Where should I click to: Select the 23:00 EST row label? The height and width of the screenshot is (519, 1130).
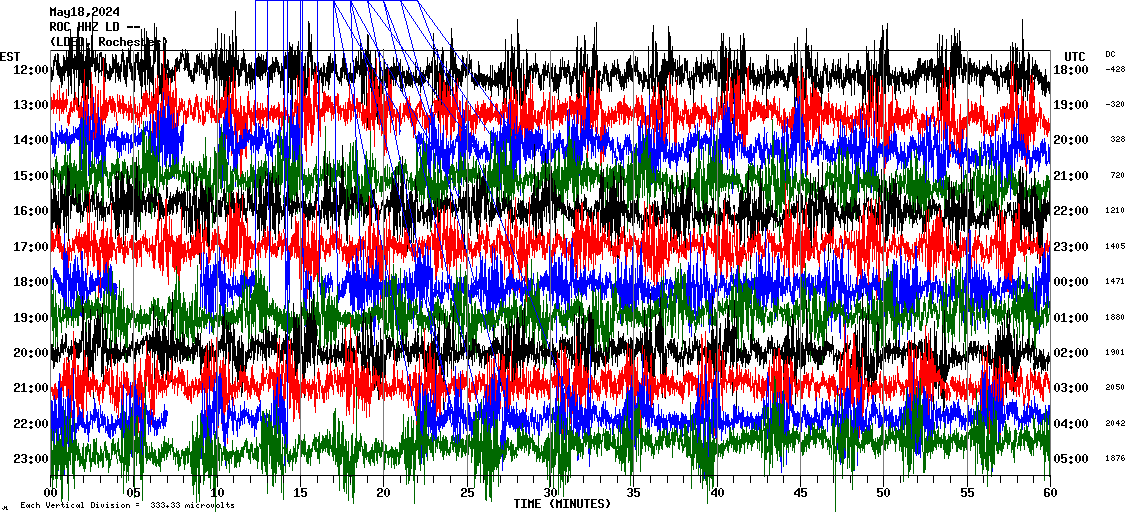pos(30,459)
